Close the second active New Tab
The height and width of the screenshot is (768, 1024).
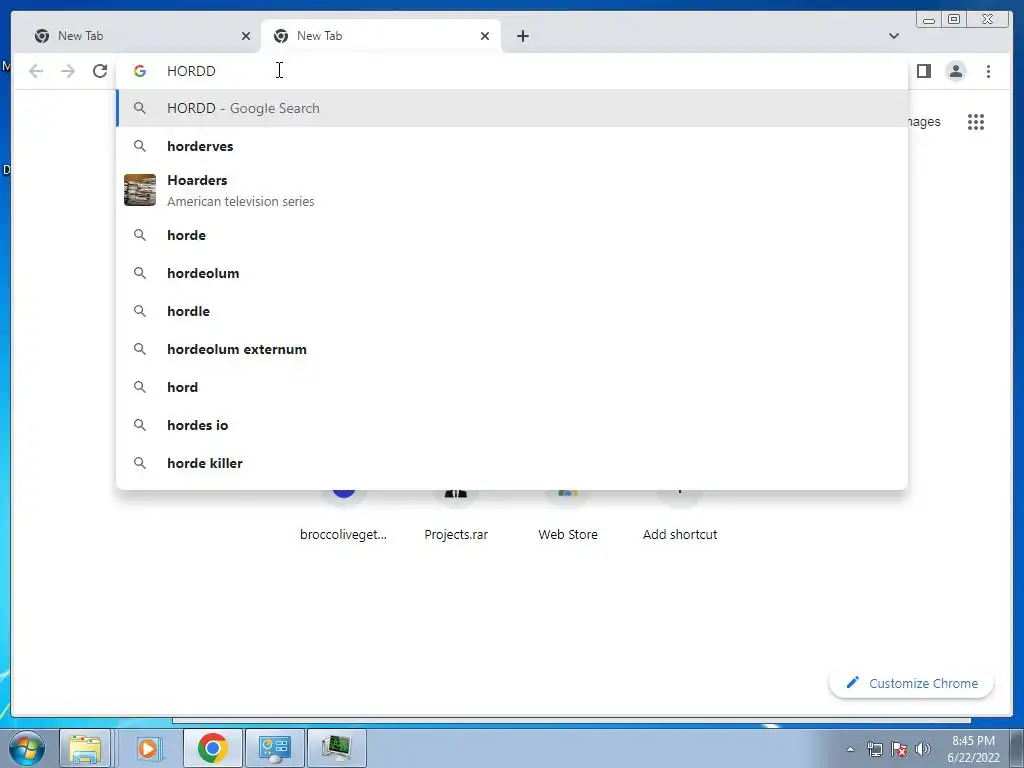click(485, 36)
